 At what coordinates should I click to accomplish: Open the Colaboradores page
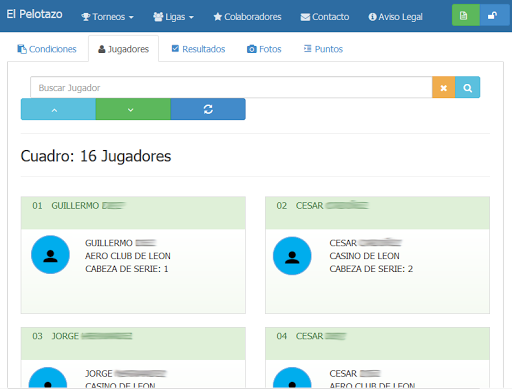click(x=247, y=17)
